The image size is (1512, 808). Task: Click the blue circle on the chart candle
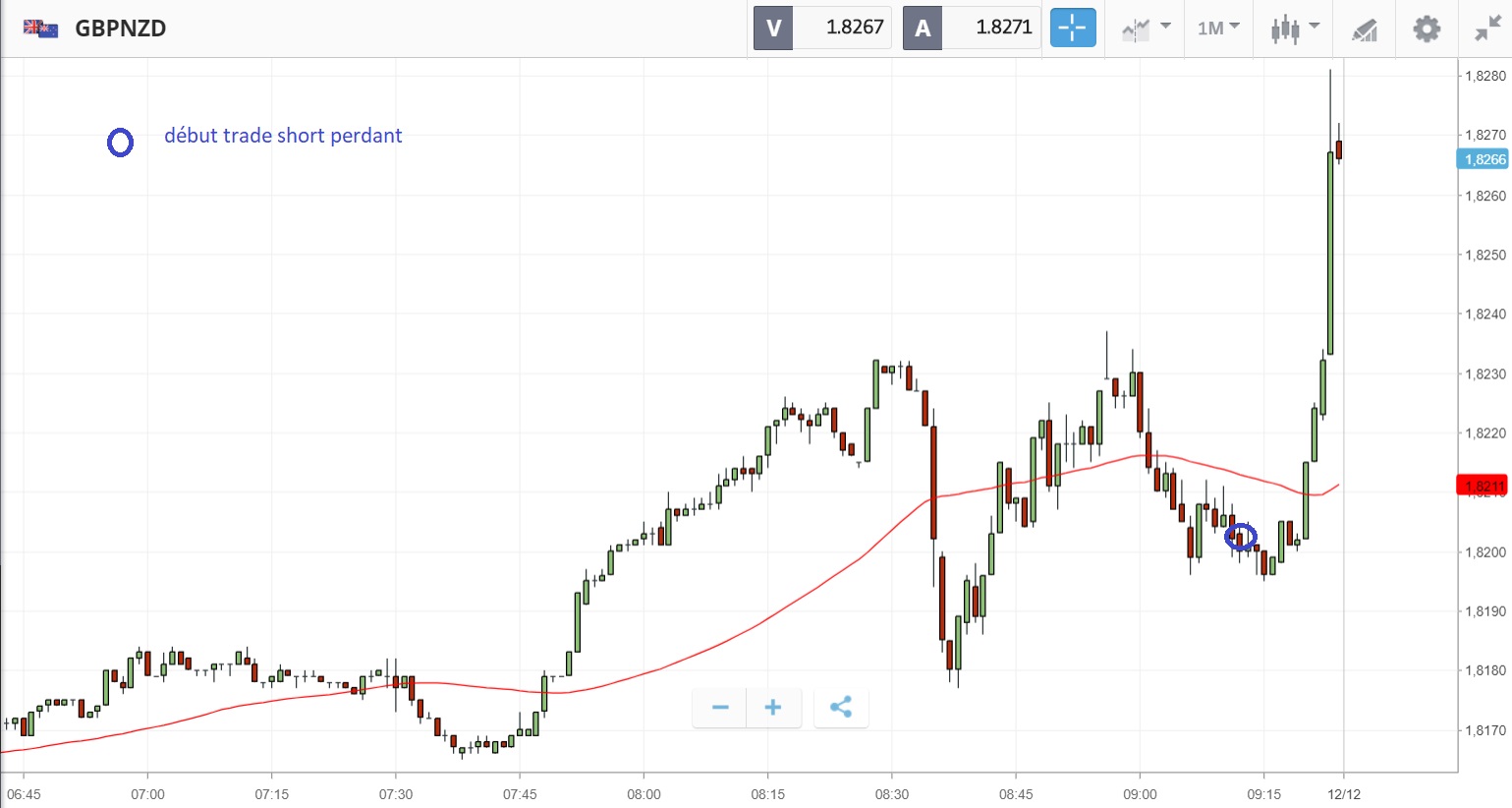(1241, 537)
